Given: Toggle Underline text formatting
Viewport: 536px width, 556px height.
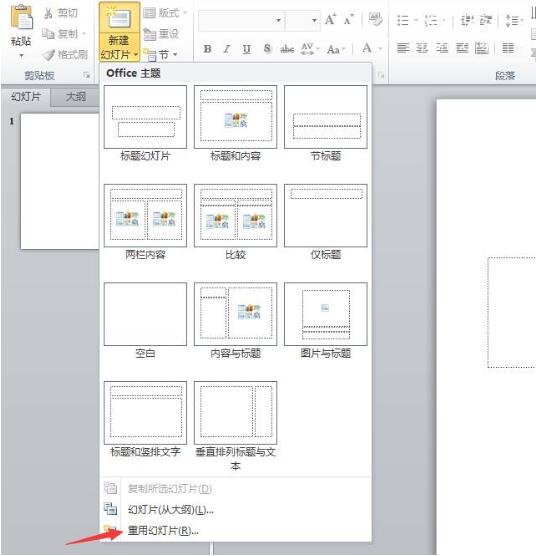Looking at the screenshot, I should 247,49.
